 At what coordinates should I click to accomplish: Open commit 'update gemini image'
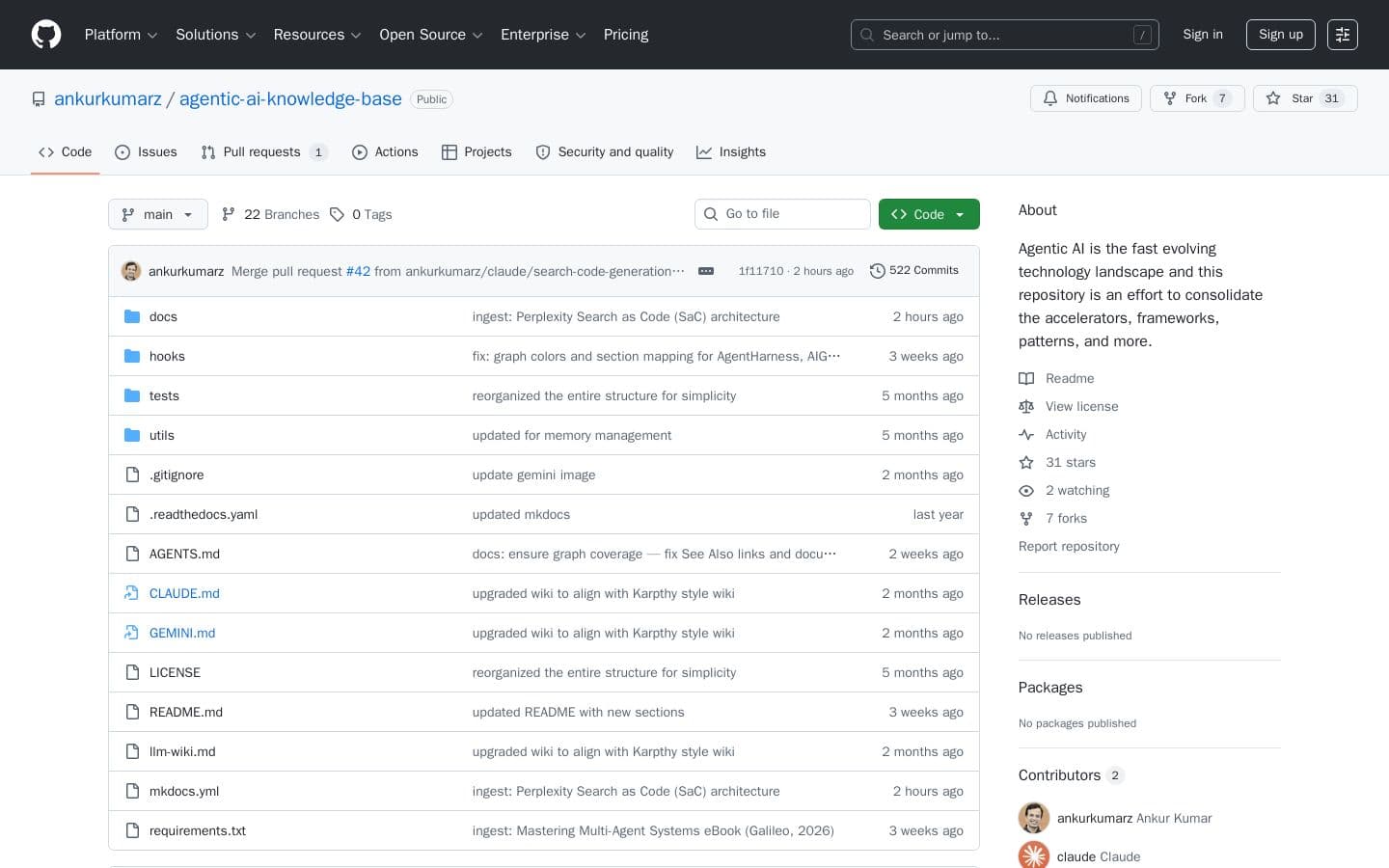click(x=533, y=475)
